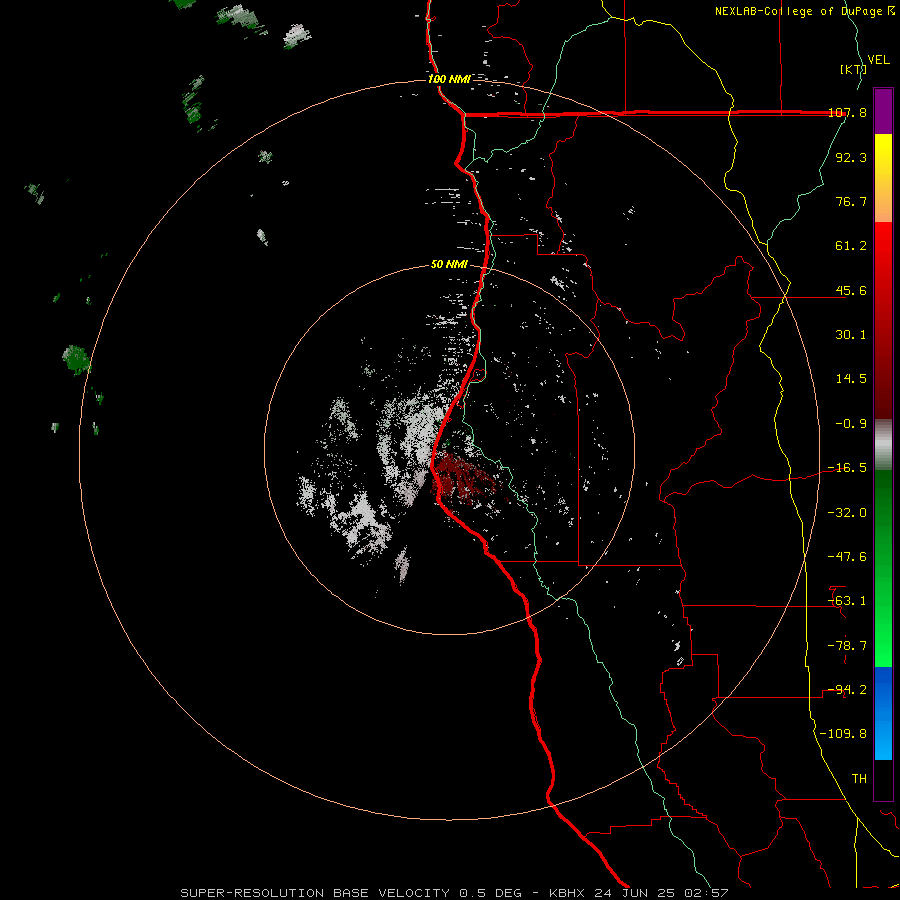Click the 107.8 velocity scale value
Image resolution: width=900 pixels, height=900 pixels.
(x=847, y=113)
